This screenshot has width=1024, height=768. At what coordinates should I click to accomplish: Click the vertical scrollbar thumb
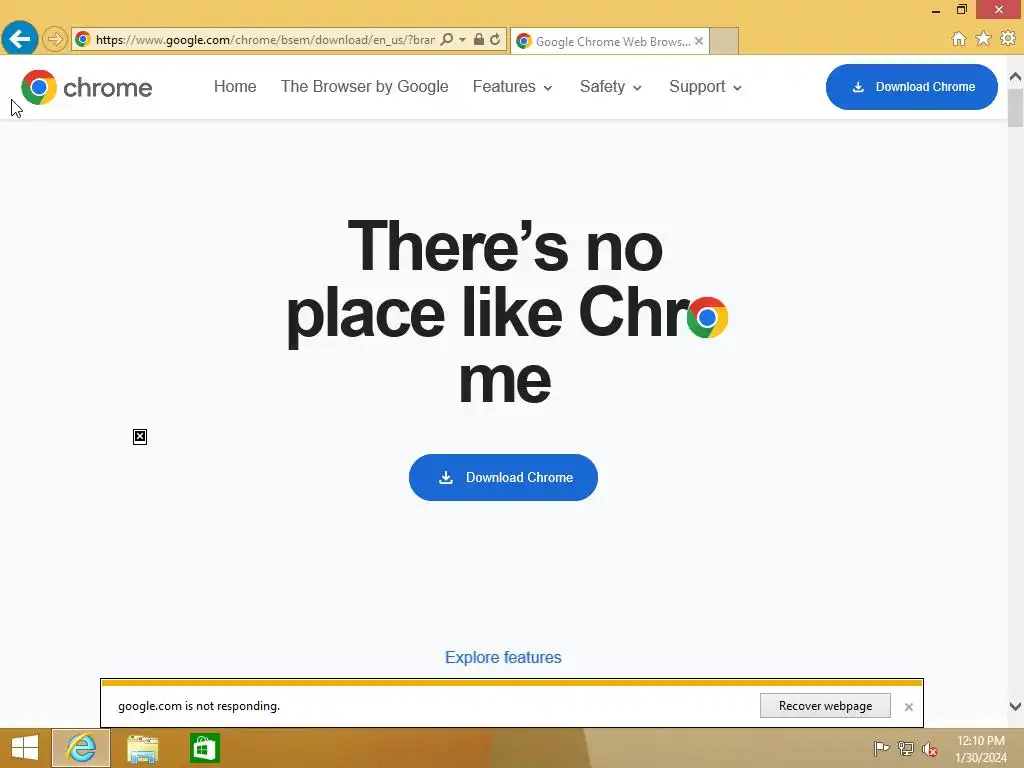[x=1016, y=107]
